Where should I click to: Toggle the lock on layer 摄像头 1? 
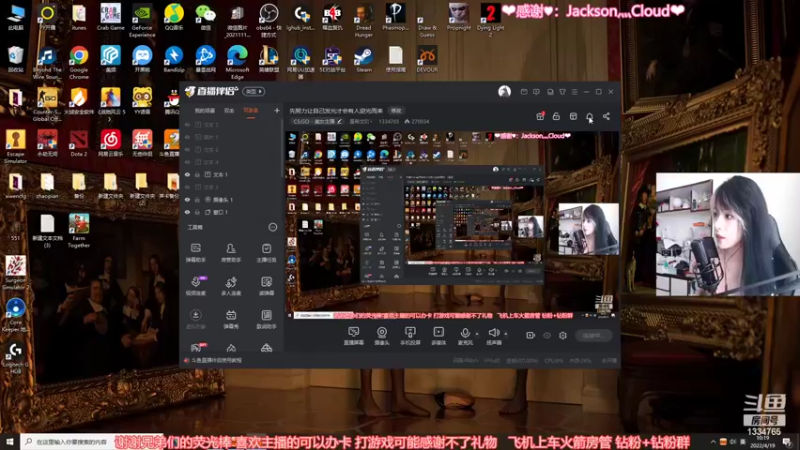[x=197, y=199]
